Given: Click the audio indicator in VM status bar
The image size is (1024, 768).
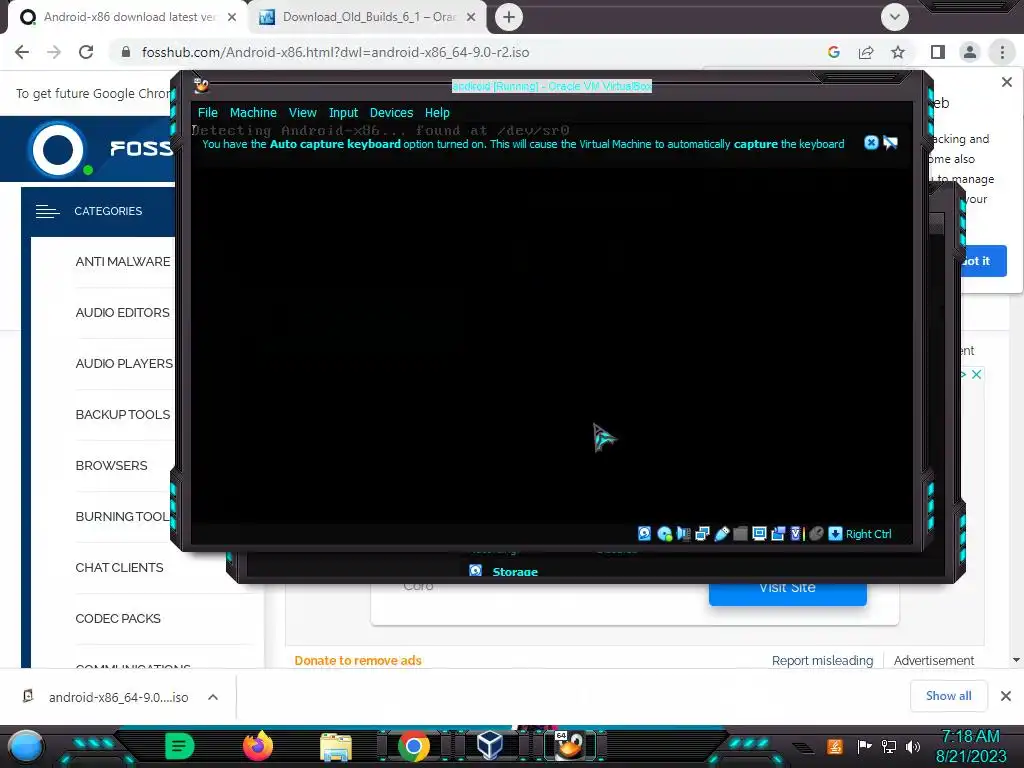Looking at the screenshot, I should pos(684,534).
